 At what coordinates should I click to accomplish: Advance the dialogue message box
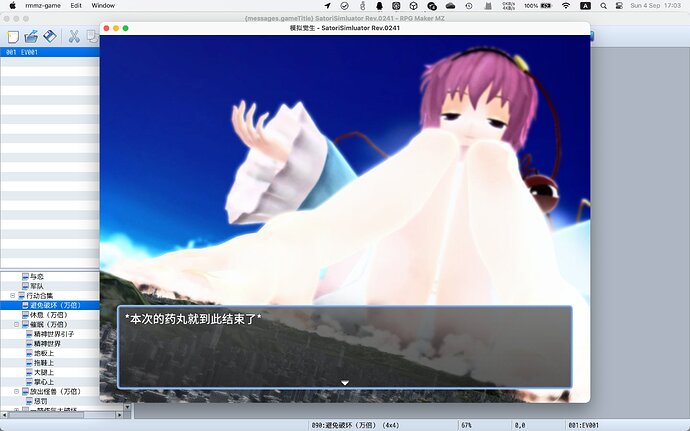344,346
